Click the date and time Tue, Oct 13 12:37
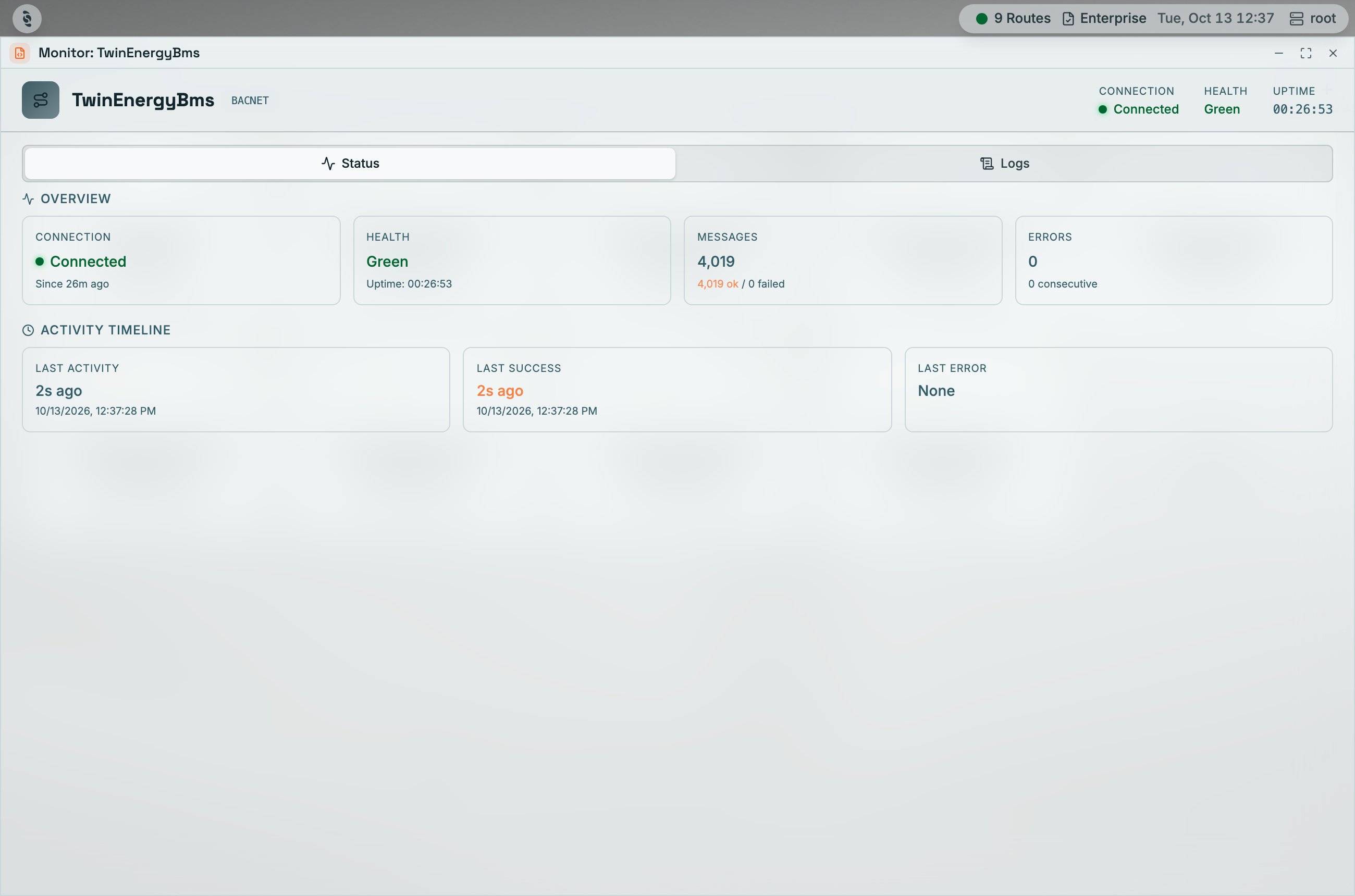This screenshot has width=1355, height=896. 1215,18
